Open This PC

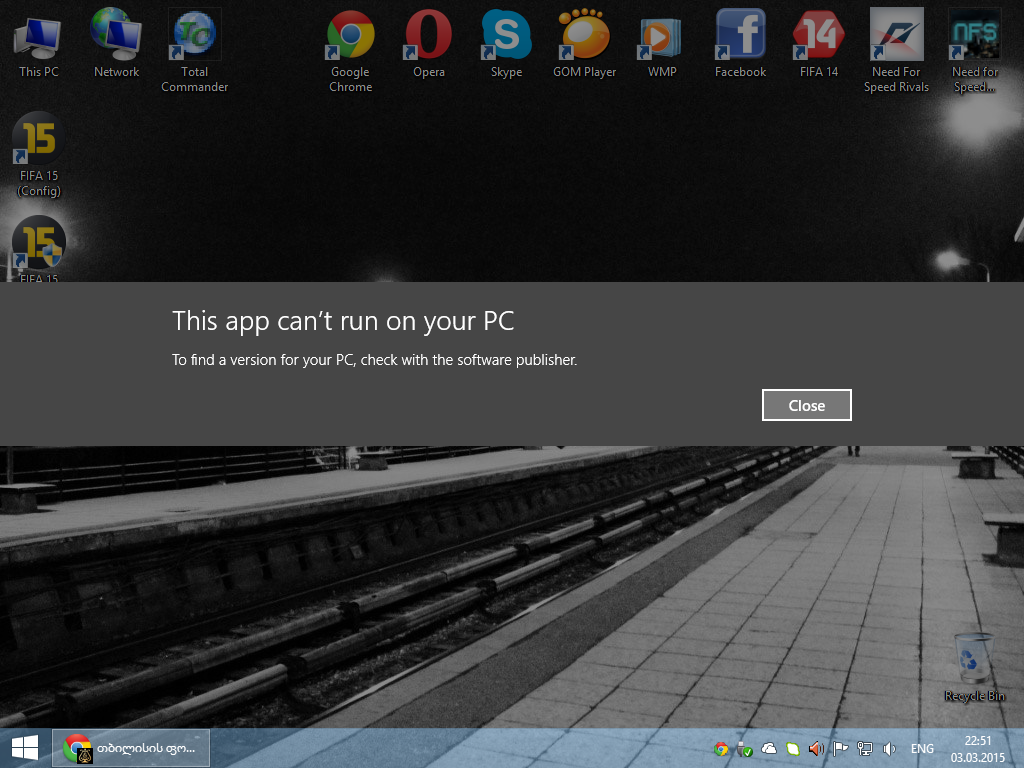point(37,33)
